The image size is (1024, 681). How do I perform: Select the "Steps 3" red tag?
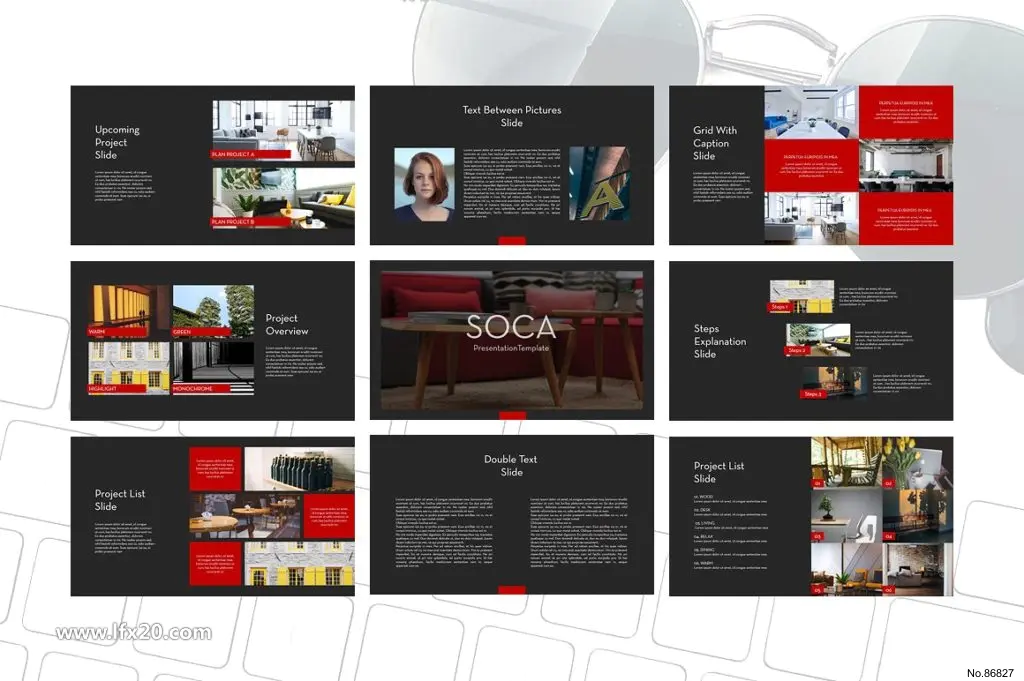click(x=813, y=394)
